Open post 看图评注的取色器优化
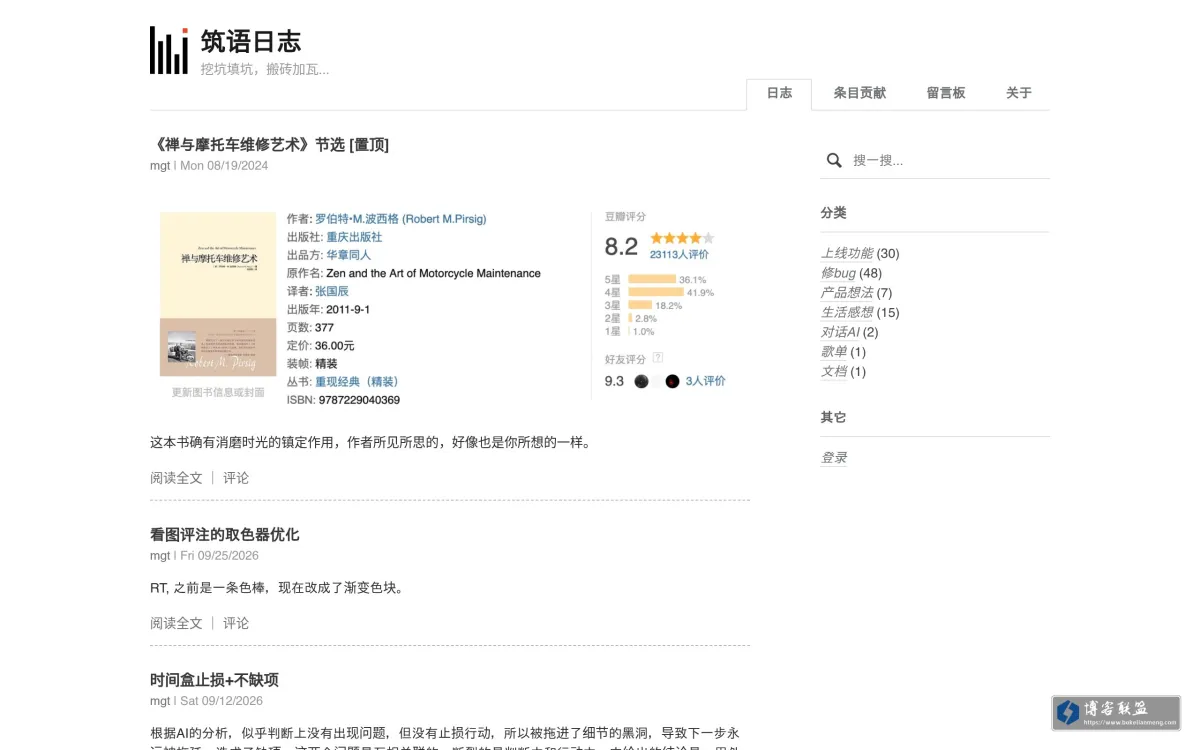The image size is (1200, 750). [225, 534]
